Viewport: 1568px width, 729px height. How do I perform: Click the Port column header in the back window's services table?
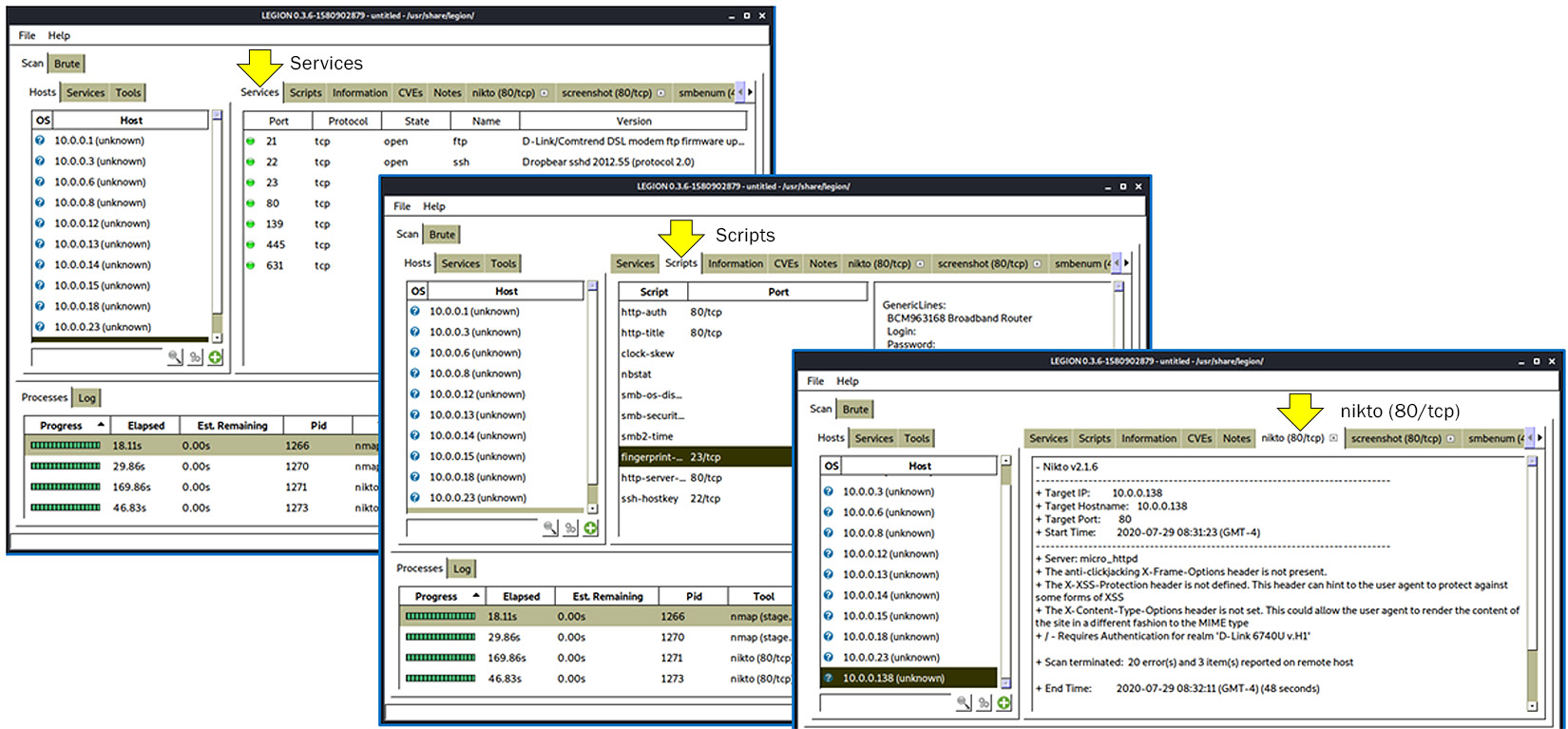pyautogui.click(x=278, y=121)
